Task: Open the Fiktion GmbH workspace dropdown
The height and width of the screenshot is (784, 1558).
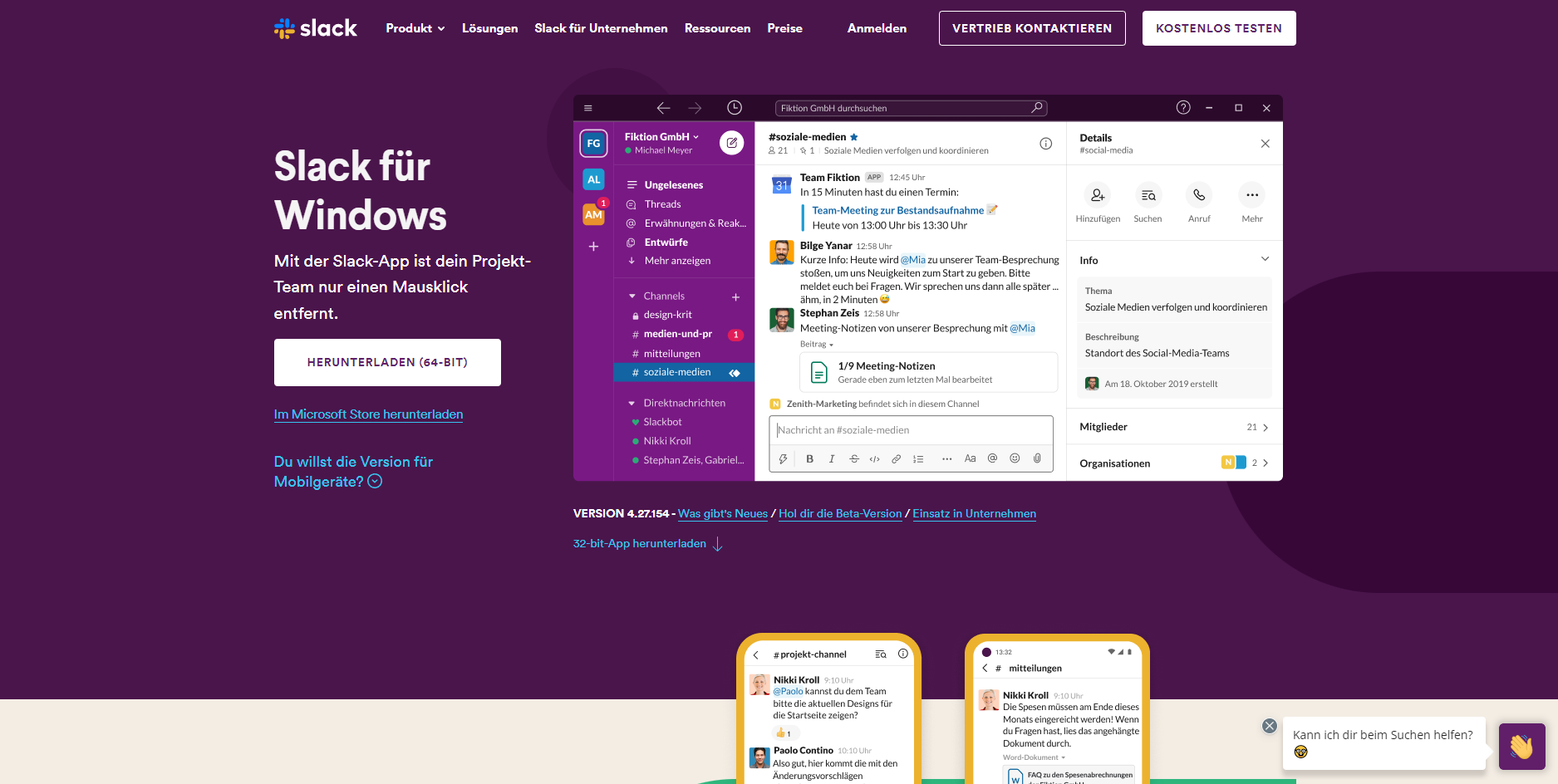Action: (662, 137)
